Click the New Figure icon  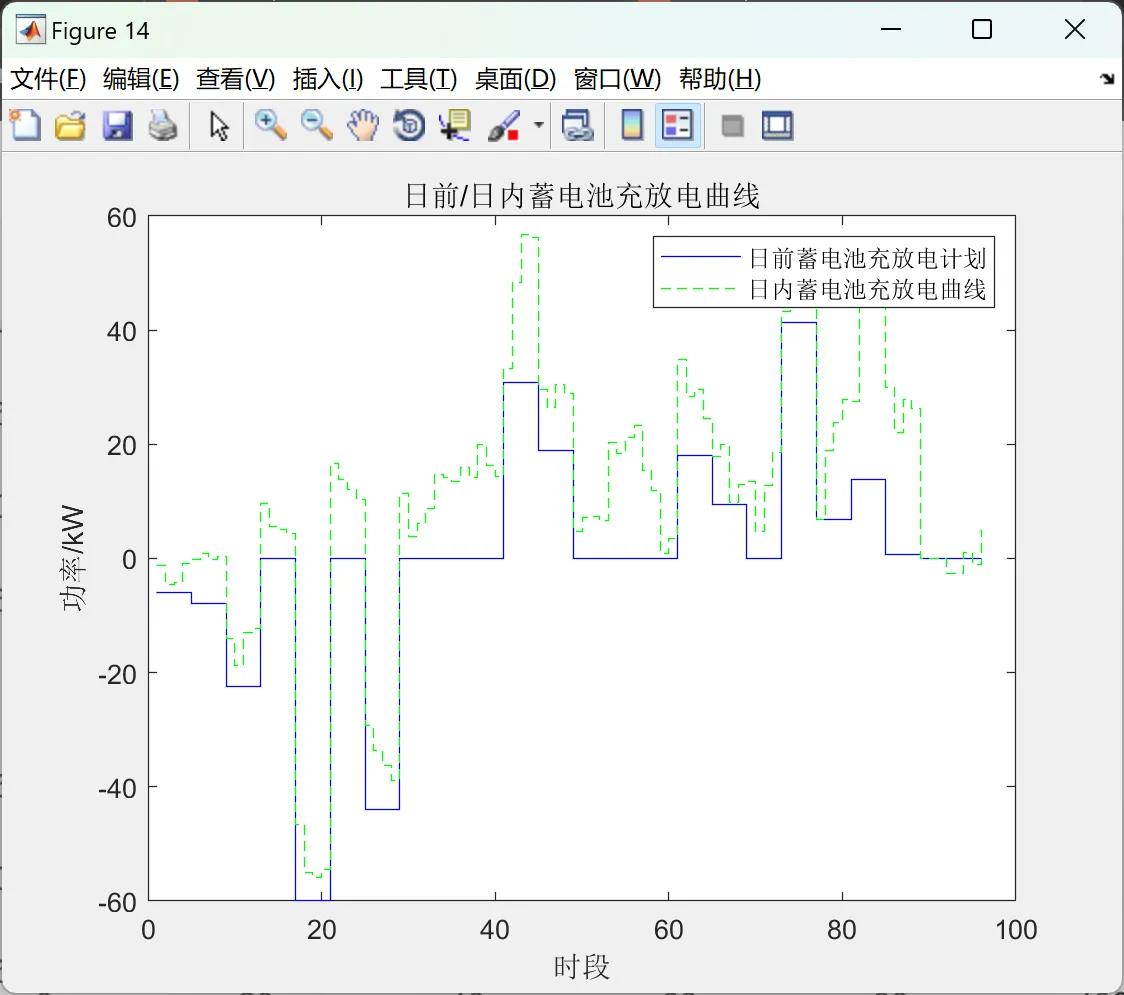pos(25,125)
